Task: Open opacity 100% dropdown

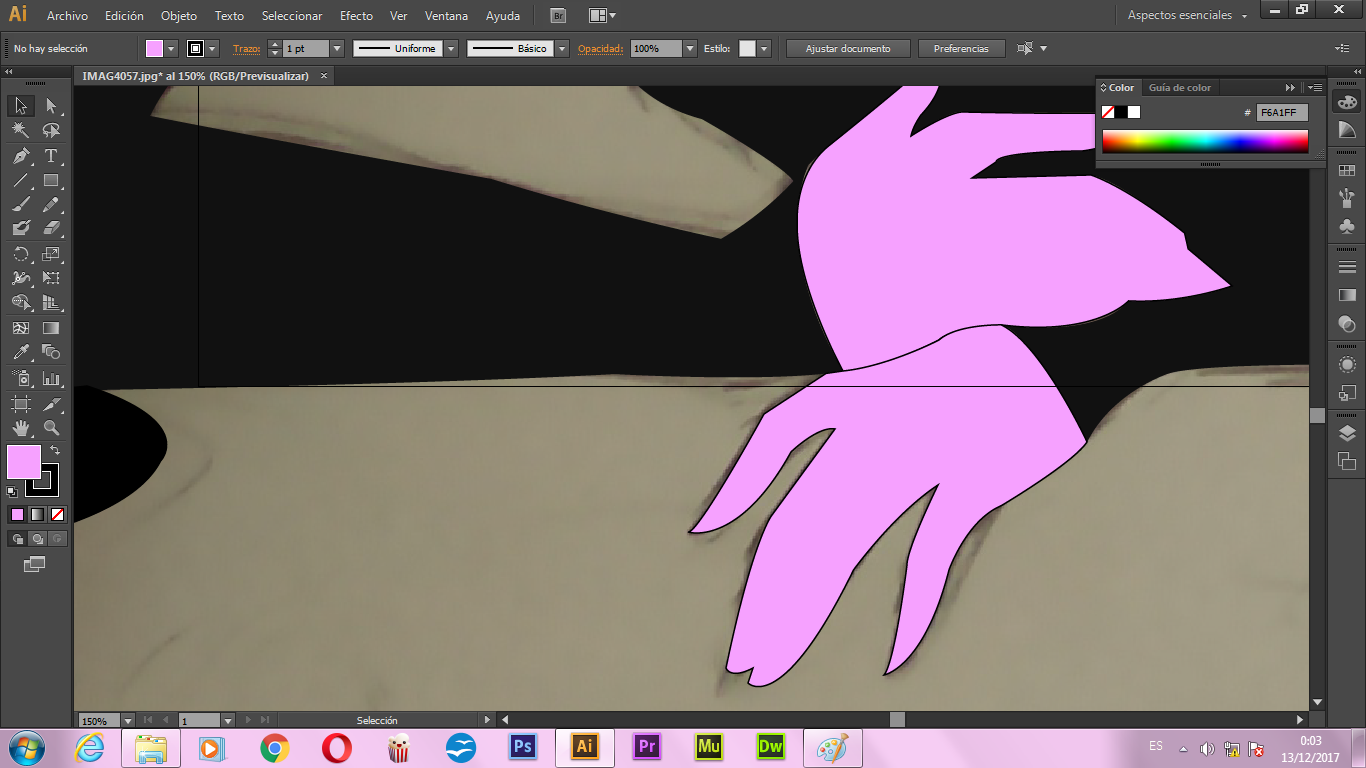Action: (690, 48)
